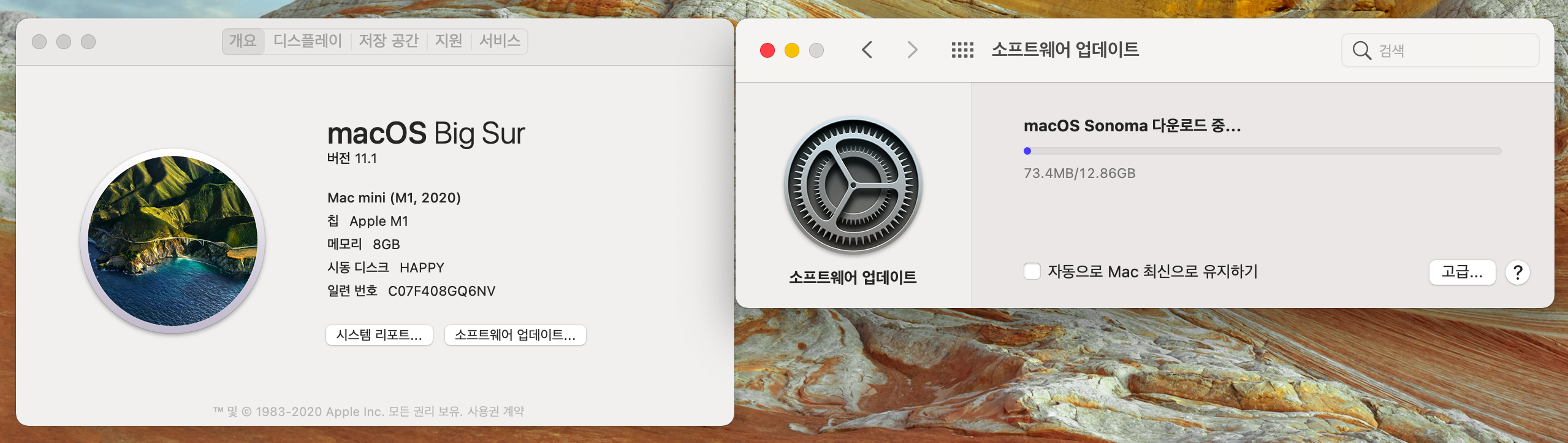Minimize the Software Update window
The image size is (1568, 443).
[x=792, y=50]
